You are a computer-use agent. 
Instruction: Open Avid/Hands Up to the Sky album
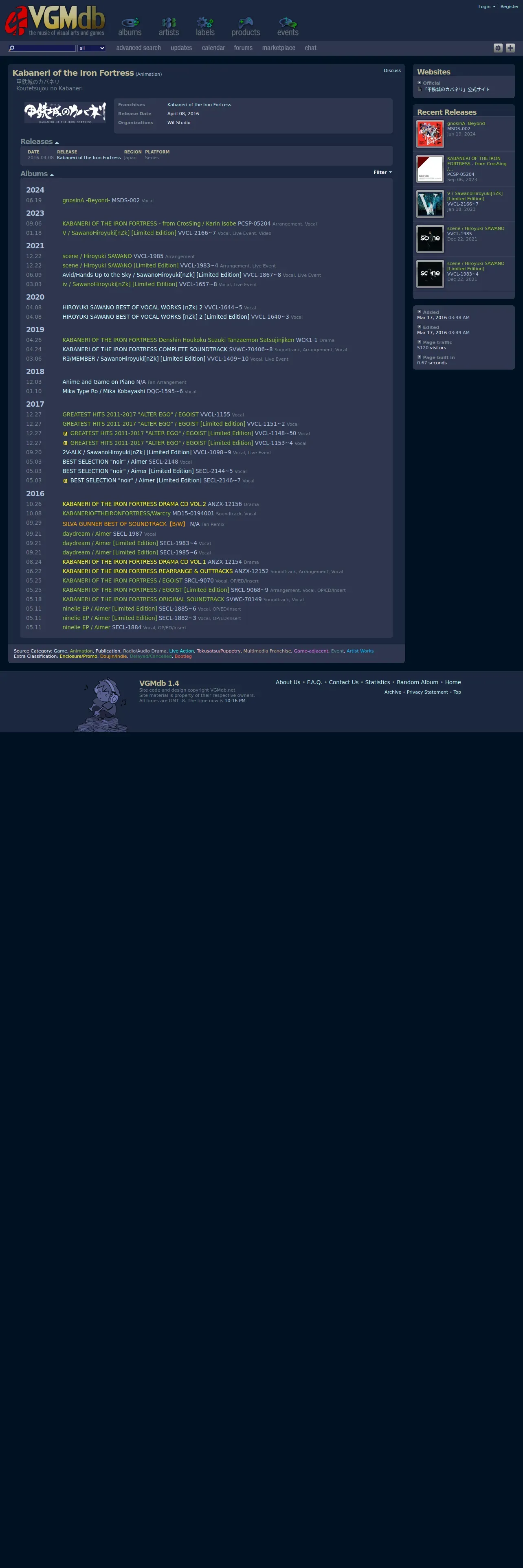(x=152, y=275)
